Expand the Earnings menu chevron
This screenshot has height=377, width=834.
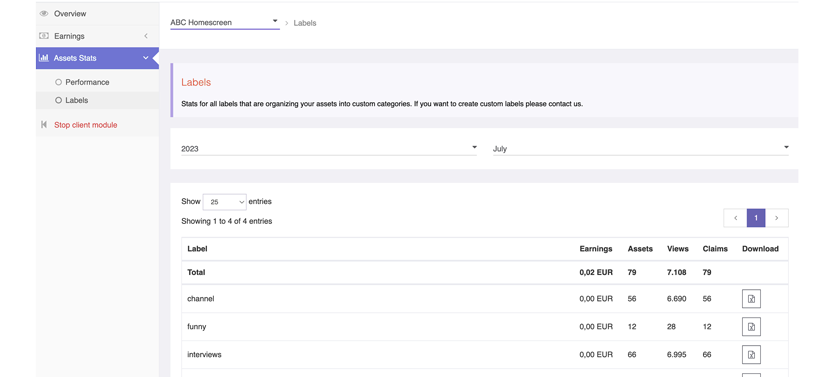pos(146,36)
